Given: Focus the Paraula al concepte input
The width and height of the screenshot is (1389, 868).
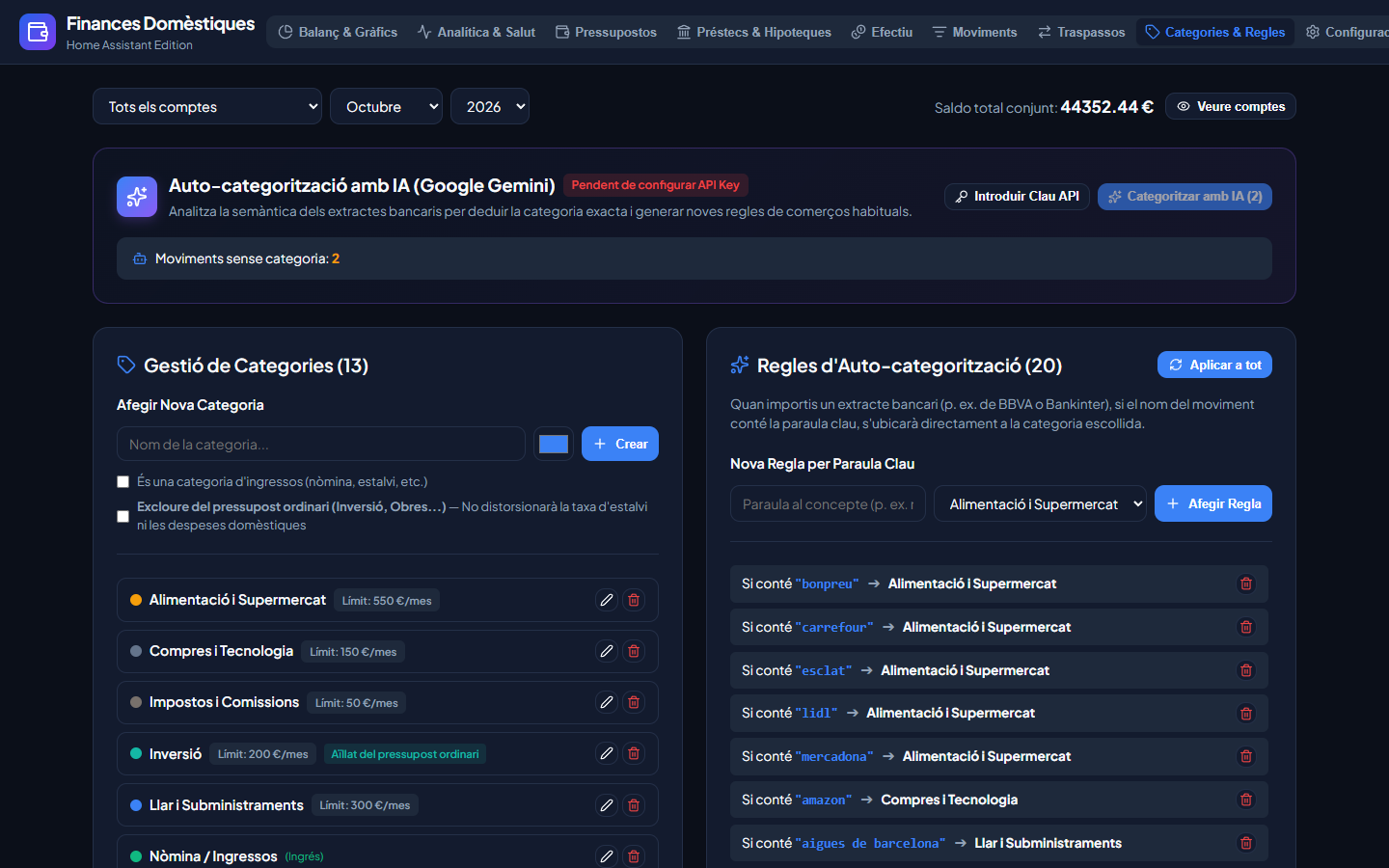Looking at the screenshot, I should tap(828, 503).
